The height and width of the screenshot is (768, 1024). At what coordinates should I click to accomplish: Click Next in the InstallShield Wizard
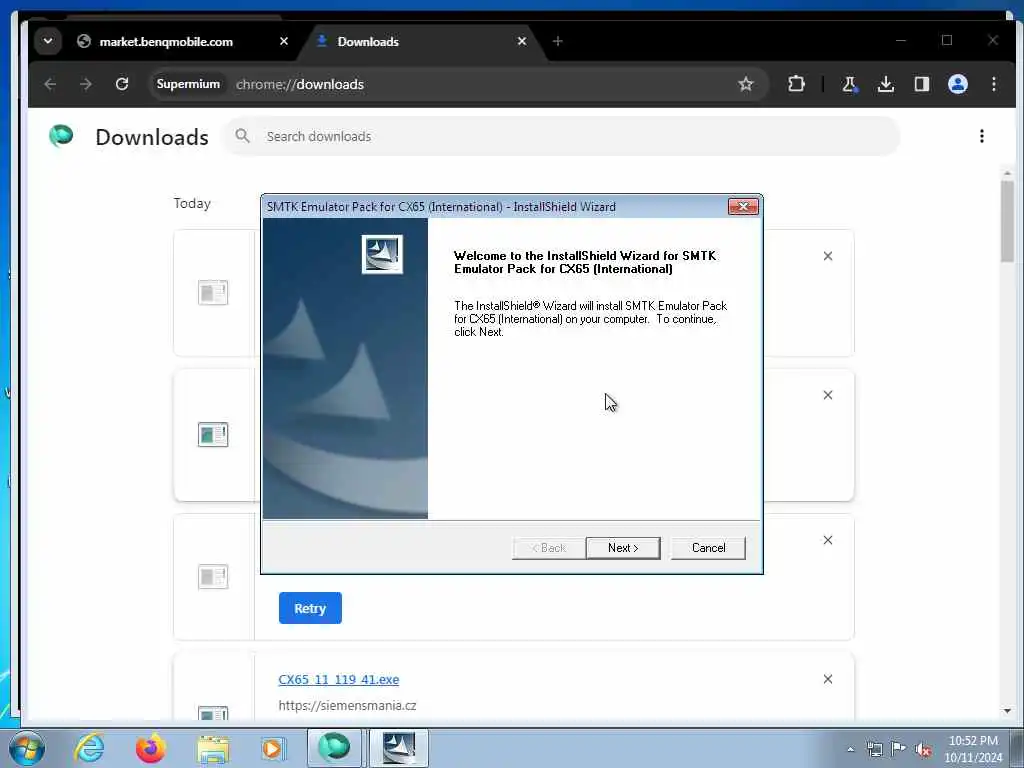click(x=623, y=548)
